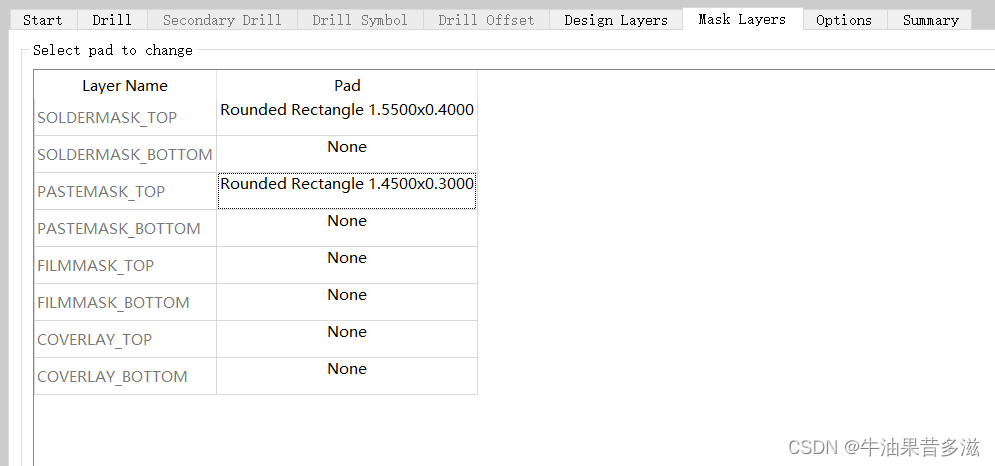The width and height of the screenshot is (995, 466).
Task: Click the Pad column header
Action: [347, 86]
